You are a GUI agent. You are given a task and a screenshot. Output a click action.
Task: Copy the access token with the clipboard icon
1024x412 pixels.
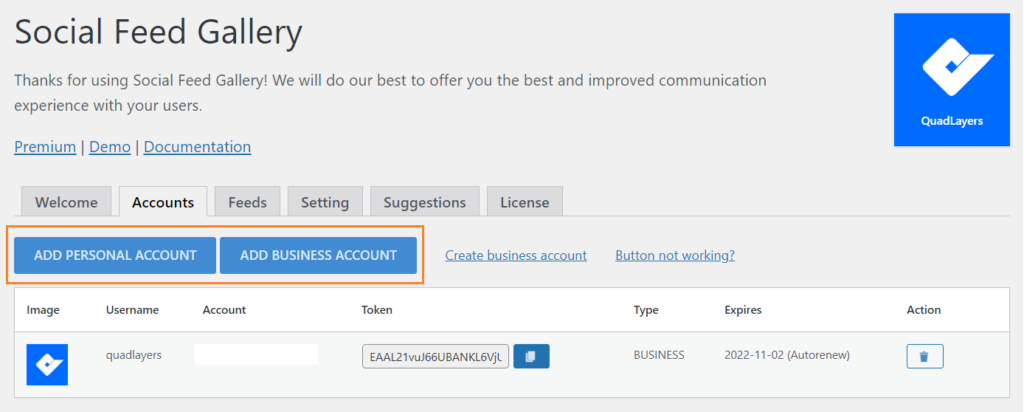pos(531,356)
